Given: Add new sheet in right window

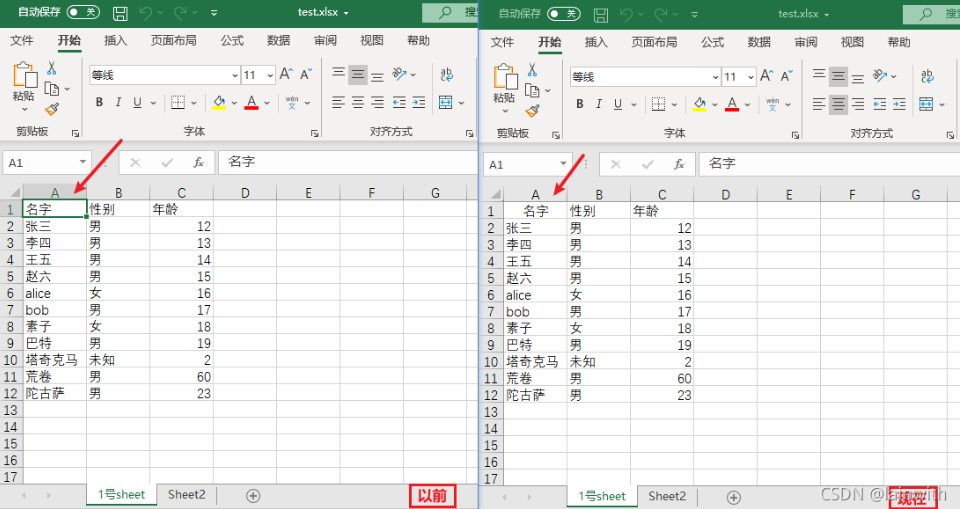Looking at the screenshot, I should pos(733,497).
